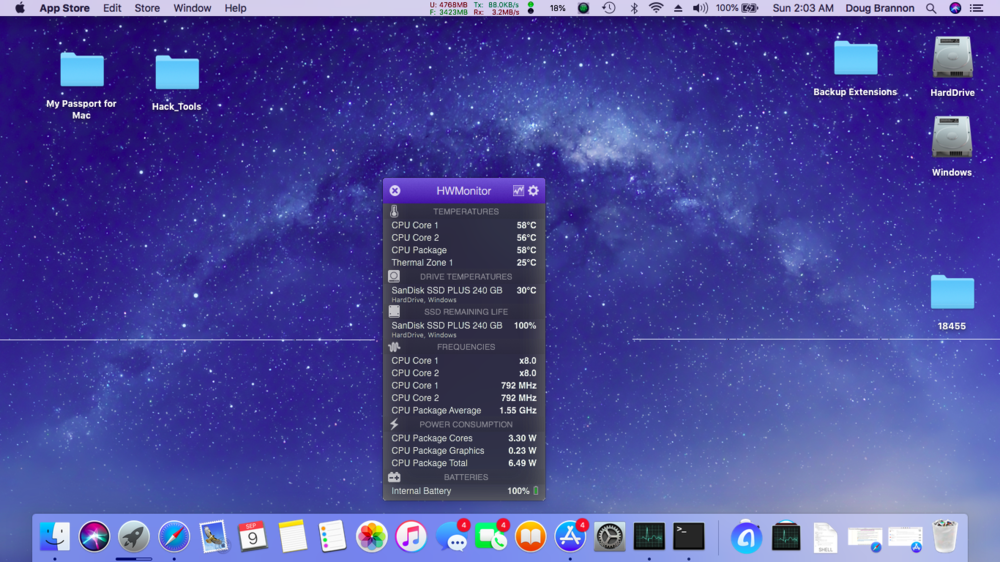1000x562 pixels.
Task: Open the Time Machine status menu
Action: pos(609,8)
